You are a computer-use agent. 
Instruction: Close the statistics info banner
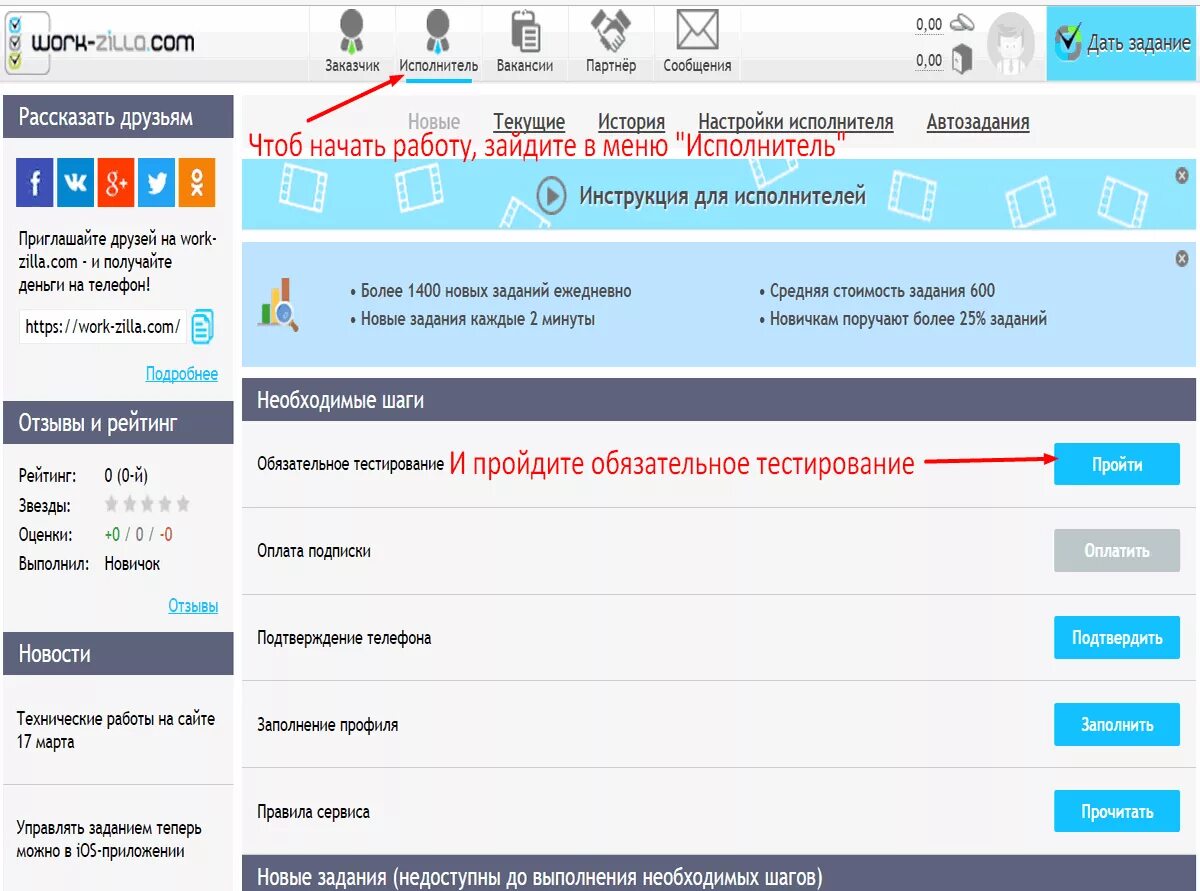point(1182,259)
